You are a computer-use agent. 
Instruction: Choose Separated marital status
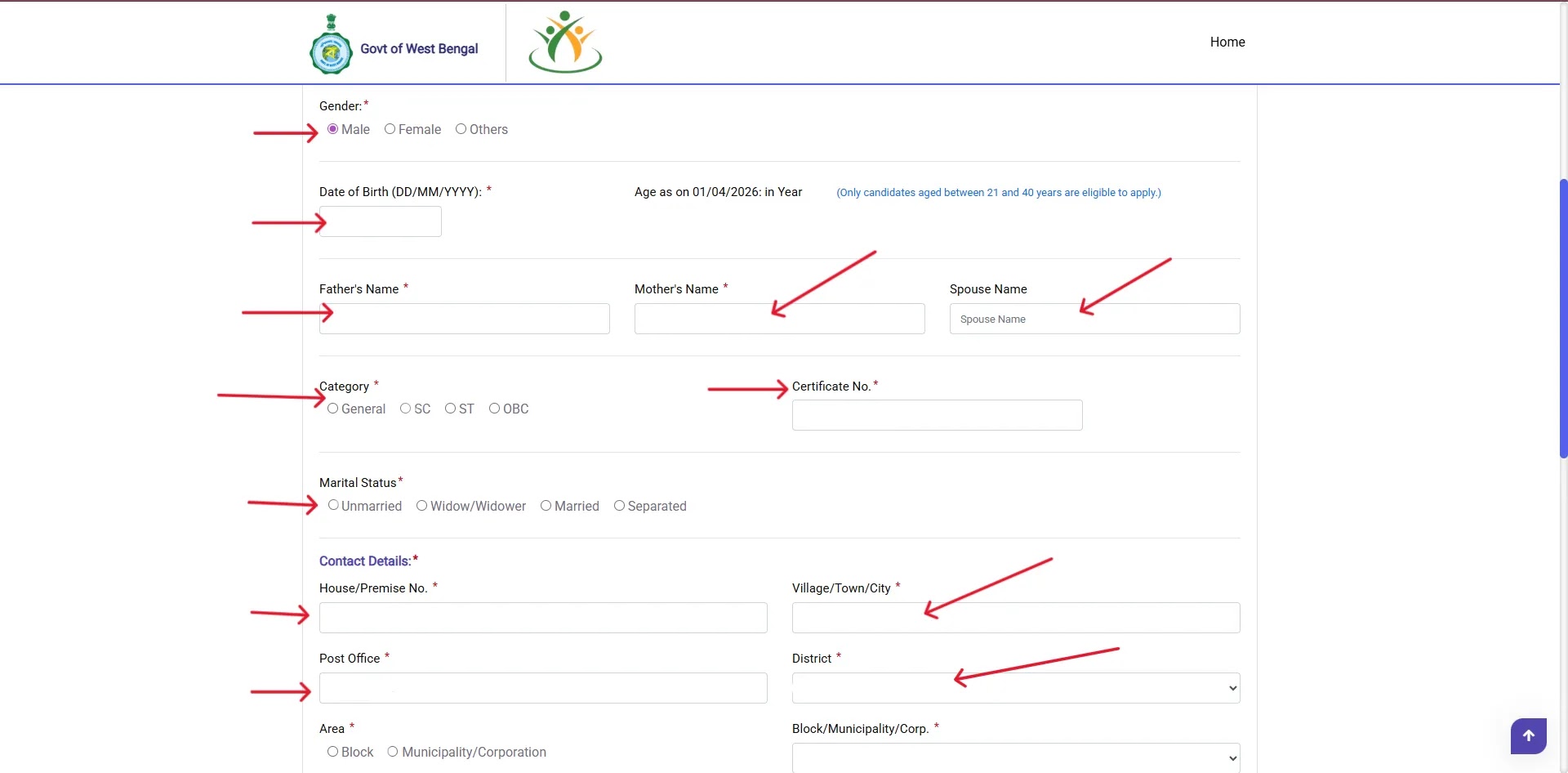619,505
